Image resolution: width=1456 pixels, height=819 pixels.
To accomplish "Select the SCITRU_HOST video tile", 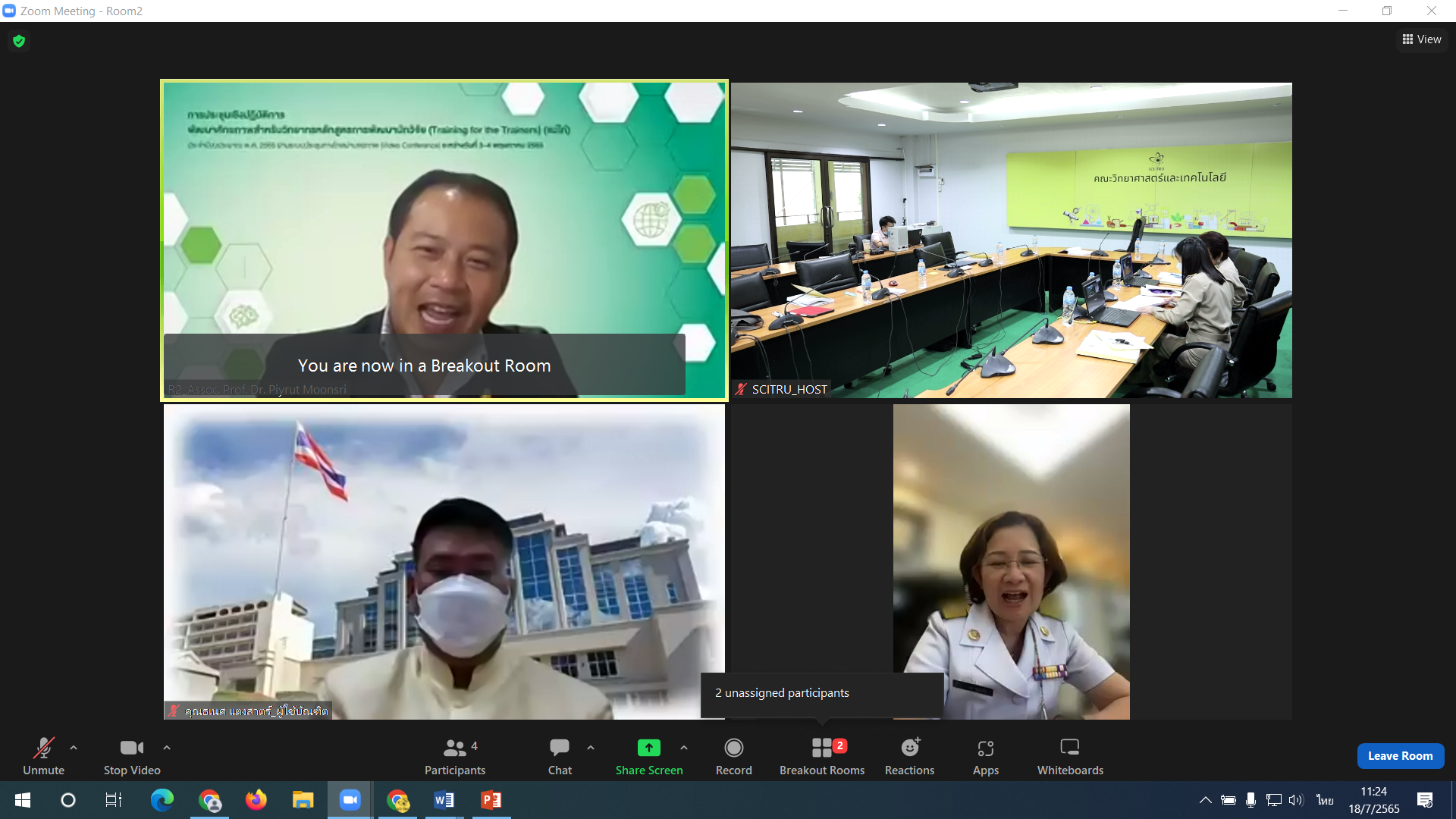I will (x=1011, y=240).
